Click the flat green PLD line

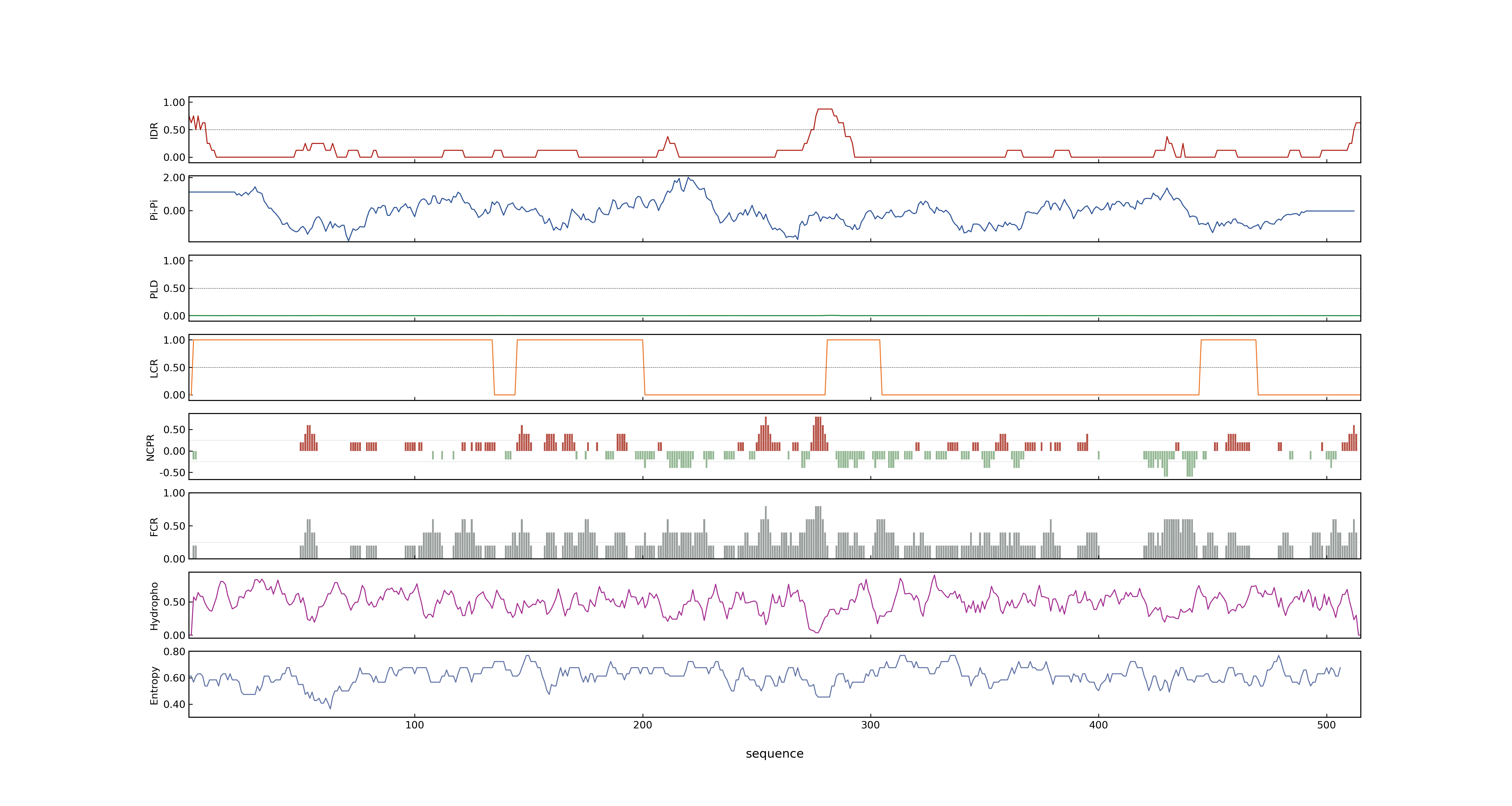(587, 316)
